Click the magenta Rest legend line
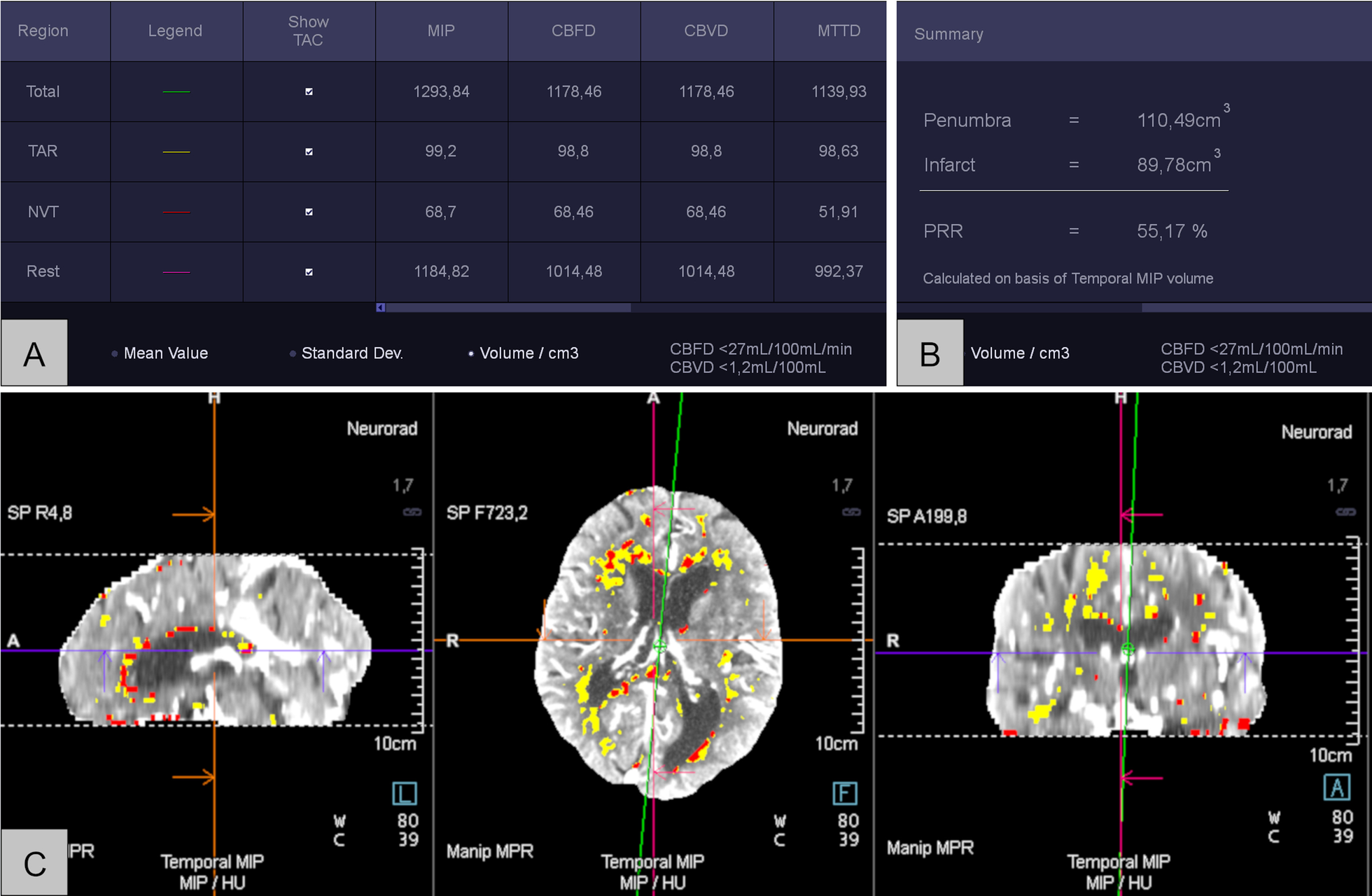Screen dimensions: 1372x896 tap(176, 272)
